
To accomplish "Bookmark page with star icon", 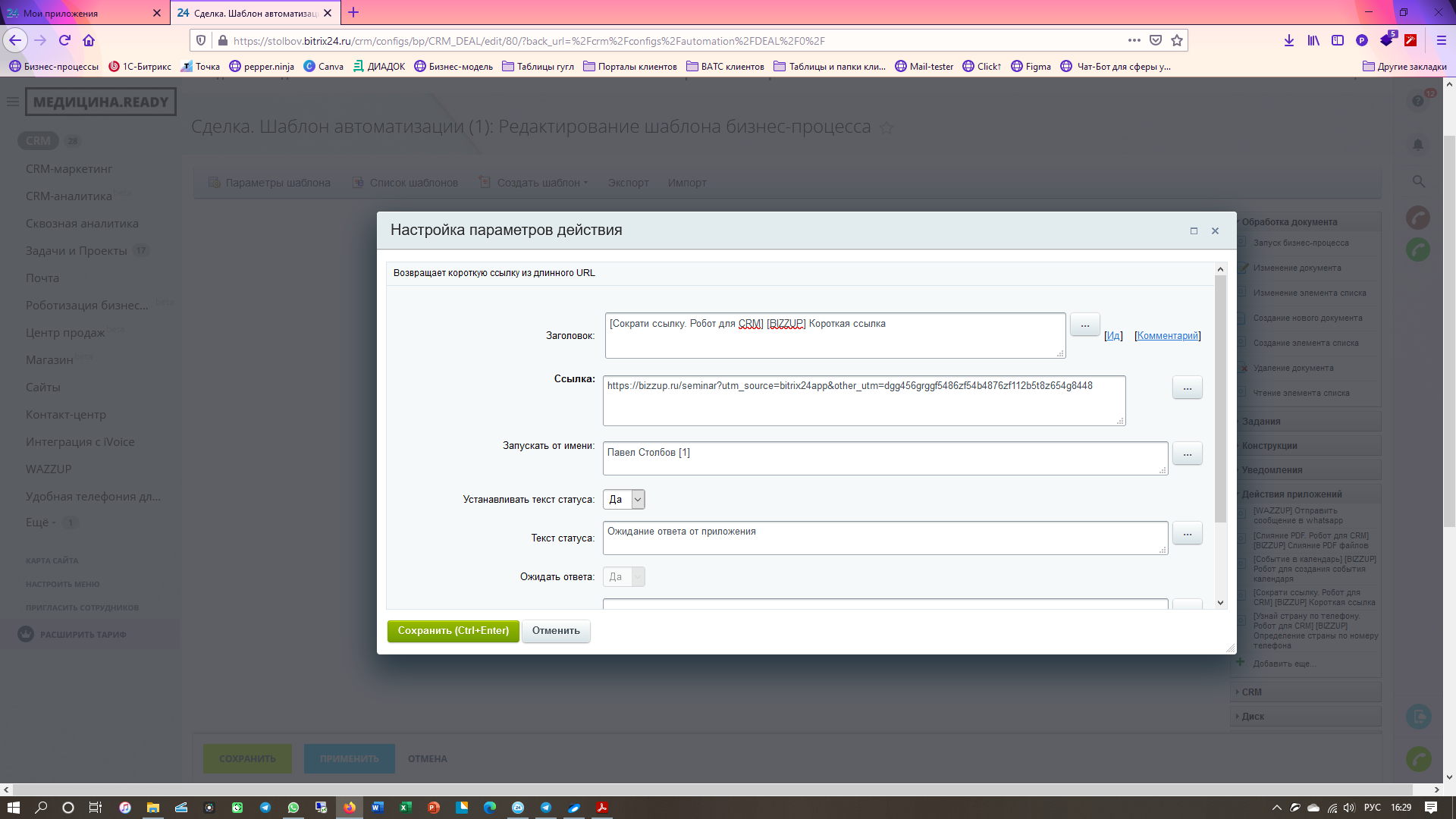I will [x=1176, y=41].
